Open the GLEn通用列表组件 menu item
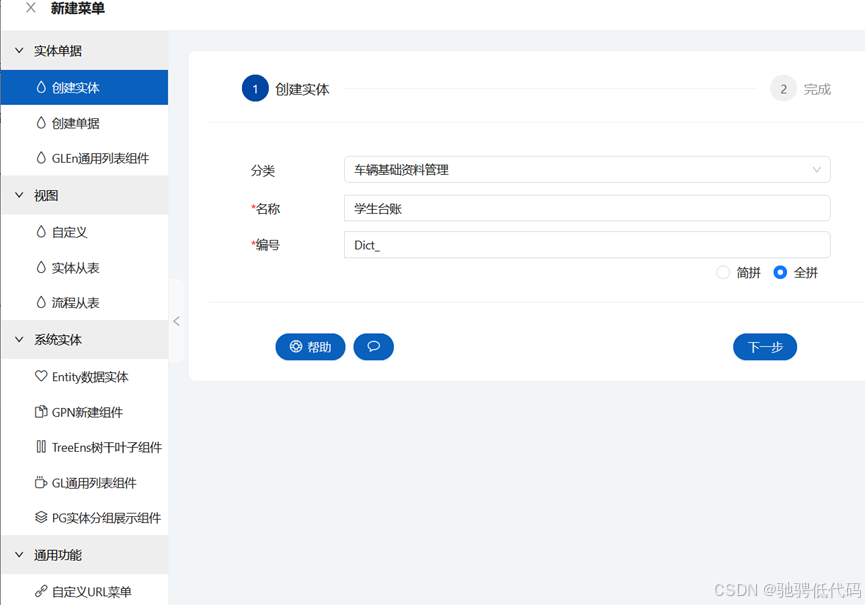 pyautogui.click(x=84, y=158)
